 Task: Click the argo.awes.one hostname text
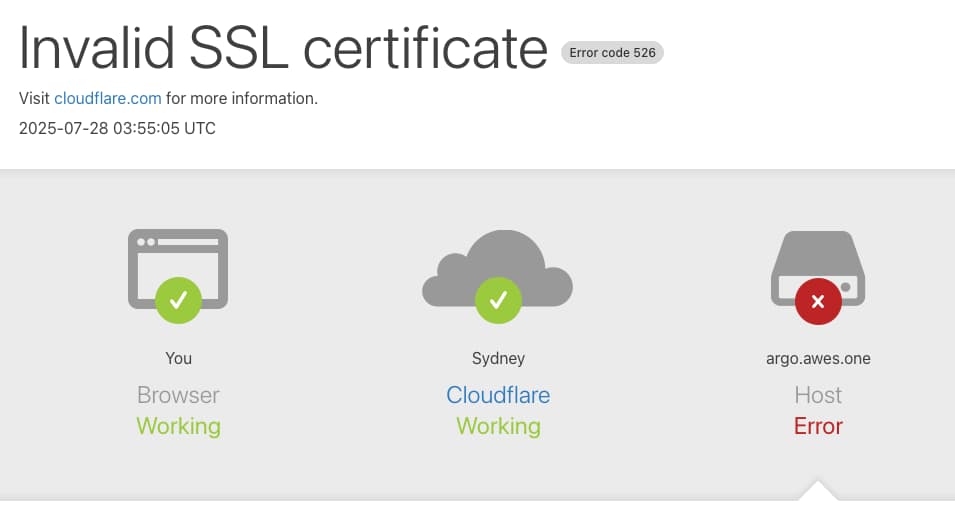pos(818,359)
